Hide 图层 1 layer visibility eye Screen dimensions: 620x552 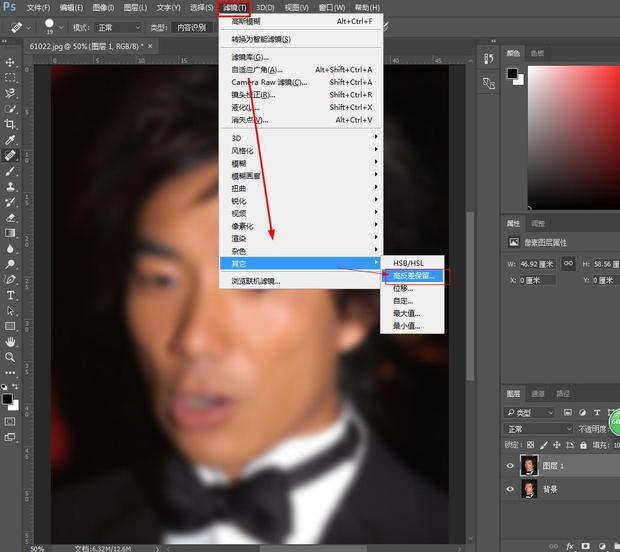pyautogui.click(x=510, y=466)
